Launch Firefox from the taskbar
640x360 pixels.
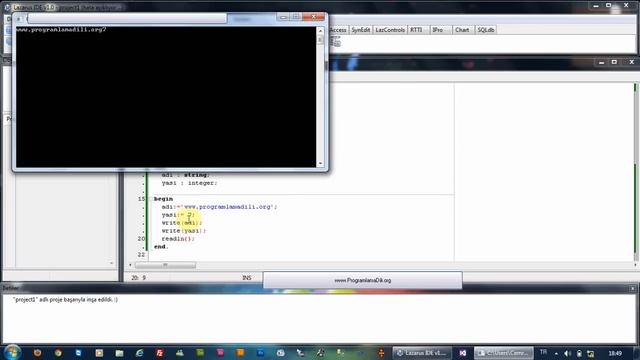point(38,353)
